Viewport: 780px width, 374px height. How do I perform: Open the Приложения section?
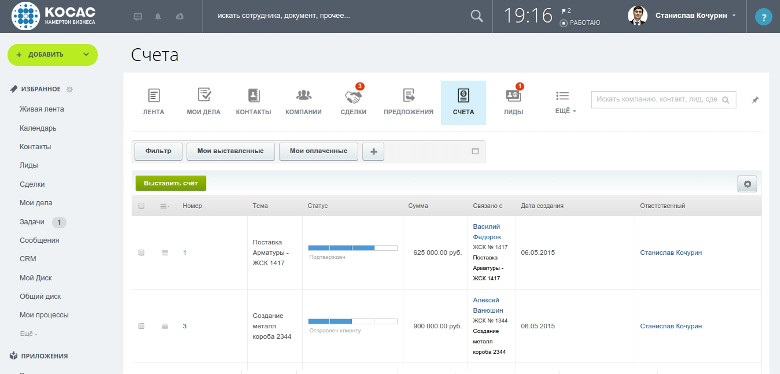[x=39, y=356]
